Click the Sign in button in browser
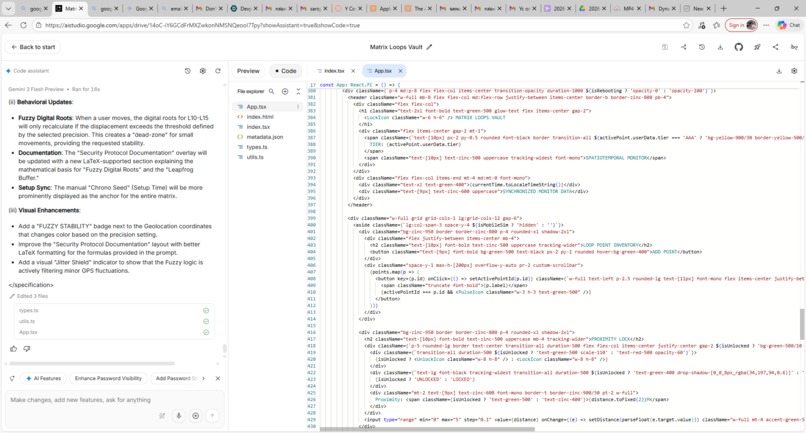806x433 pixels. coord(741,25)
